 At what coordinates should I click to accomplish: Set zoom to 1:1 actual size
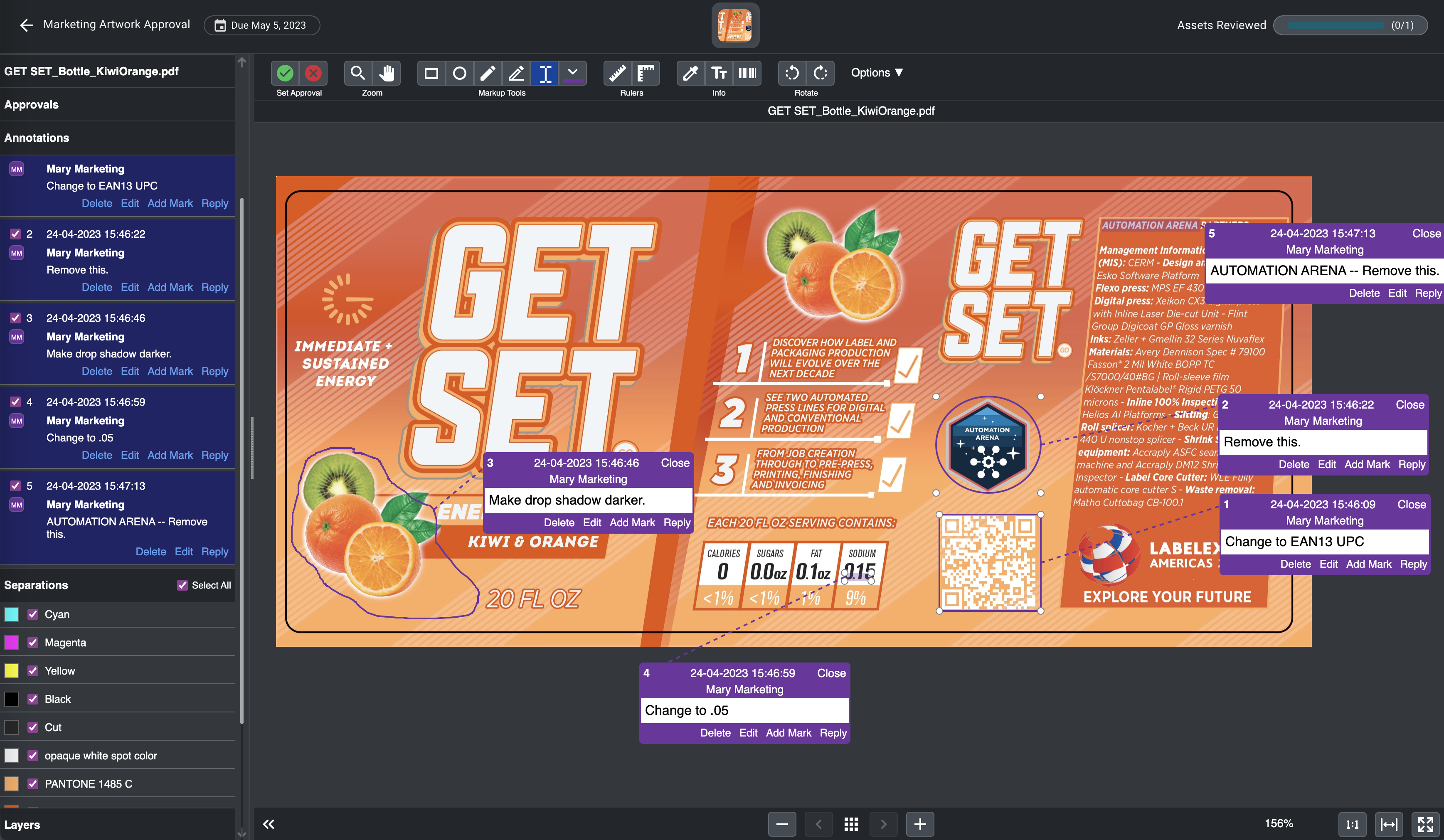coord(1352,824)
